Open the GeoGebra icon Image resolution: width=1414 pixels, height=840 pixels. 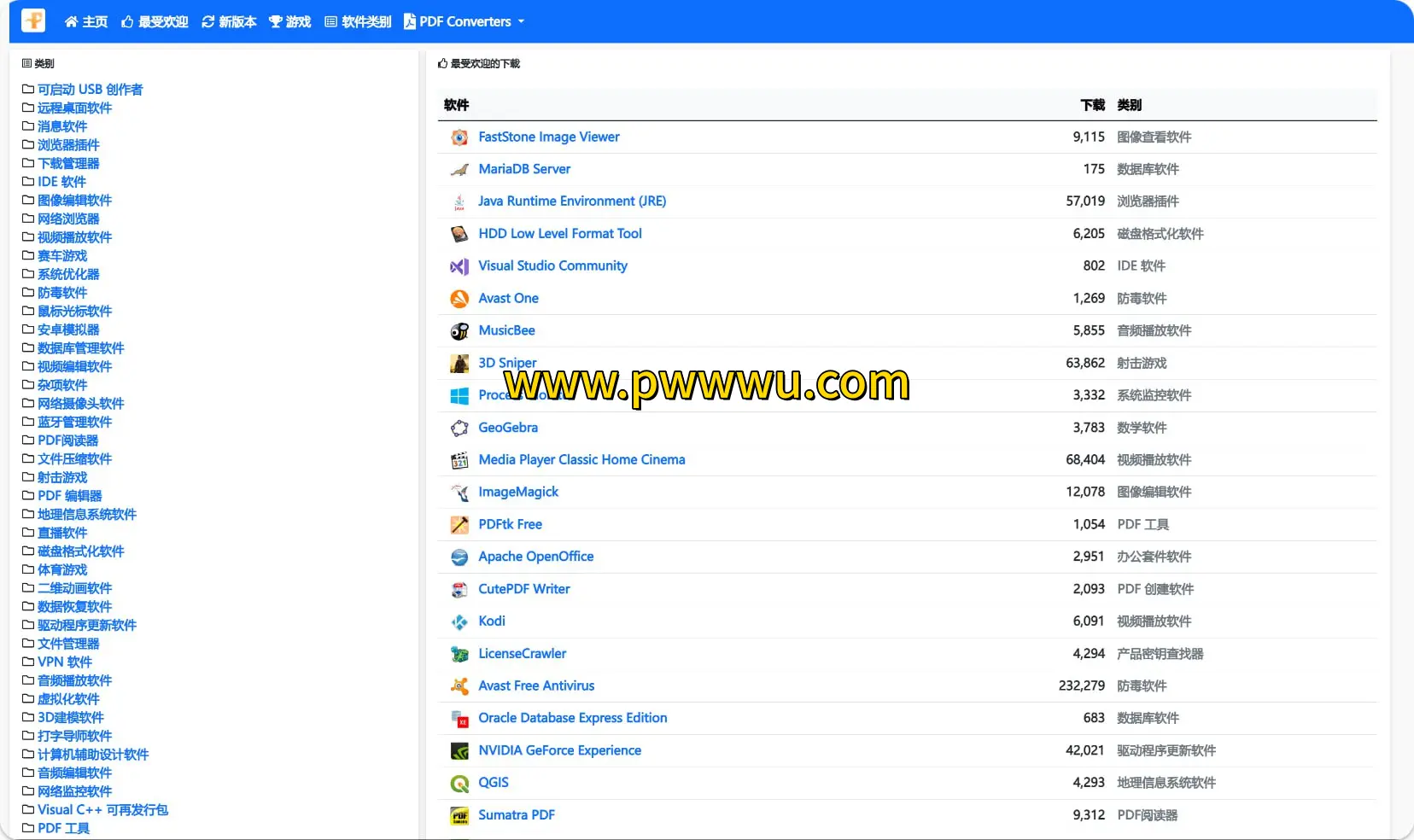(x=459, y=428)
